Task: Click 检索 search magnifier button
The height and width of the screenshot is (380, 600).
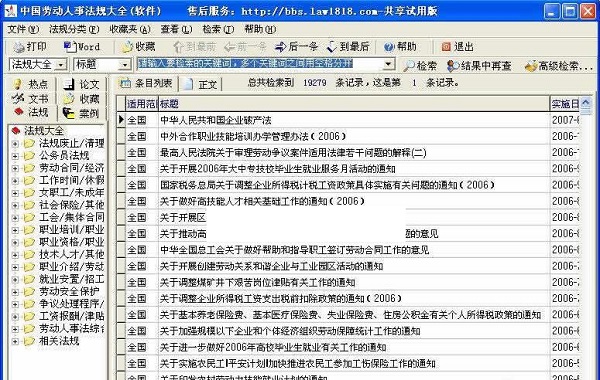Action: 420,66
